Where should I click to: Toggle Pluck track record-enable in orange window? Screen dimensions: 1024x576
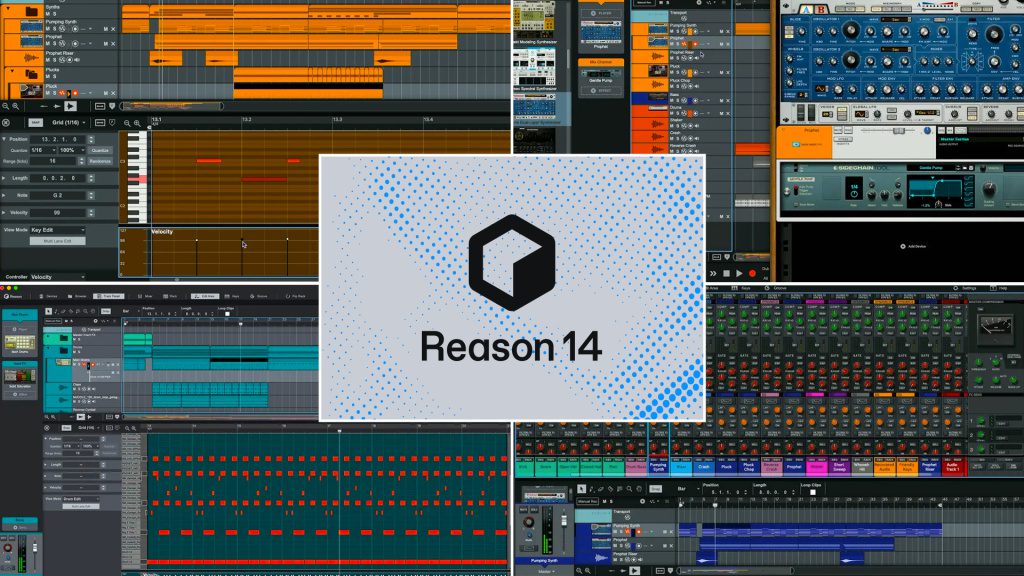(74, 93)
